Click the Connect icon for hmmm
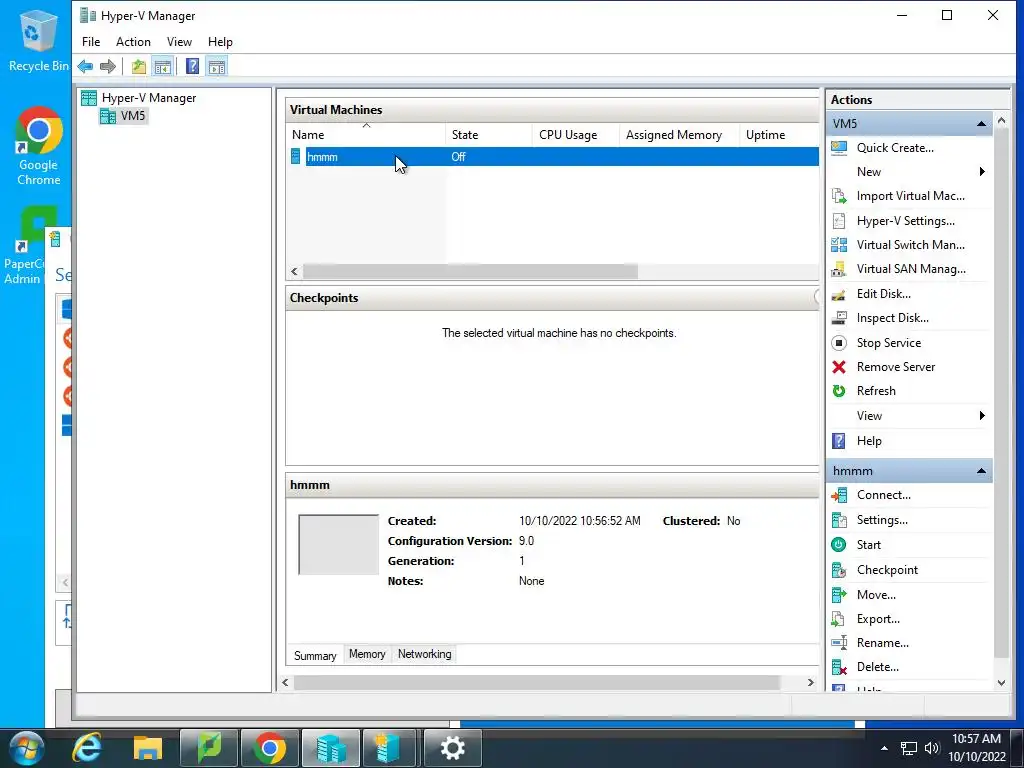Image resolution: width=1024 pixels, height=768 pixels. 839,495
